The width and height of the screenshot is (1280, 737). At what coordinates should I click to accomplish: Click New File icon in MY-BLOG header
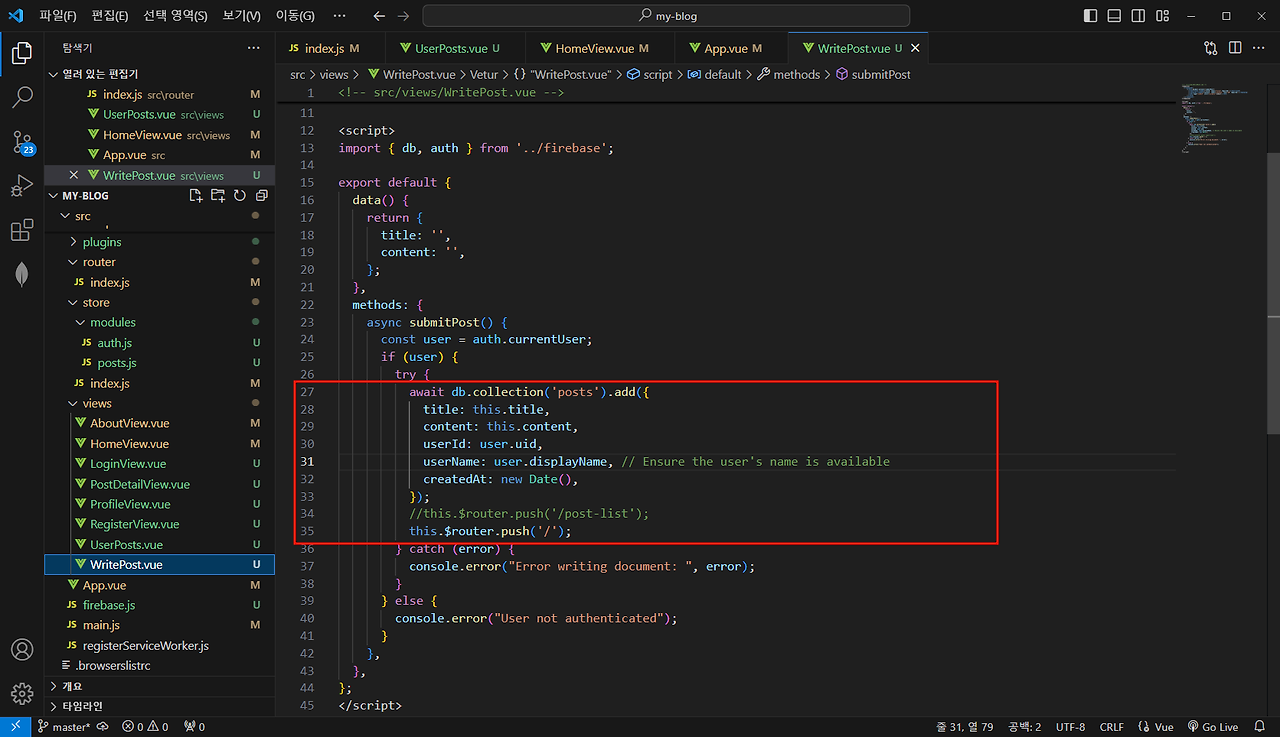tap(196, 196)
